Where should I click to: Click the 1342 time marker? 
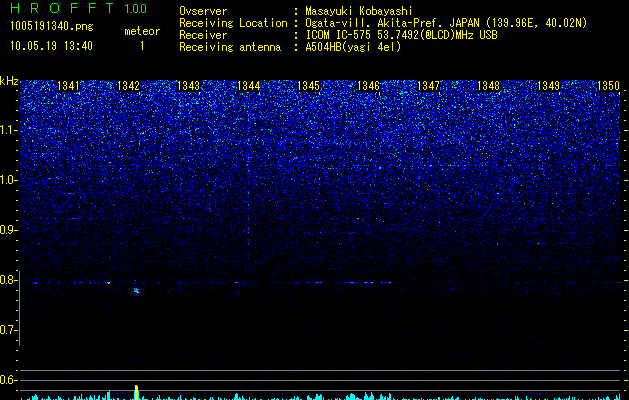pyautogui.click(x=128, y=86)
